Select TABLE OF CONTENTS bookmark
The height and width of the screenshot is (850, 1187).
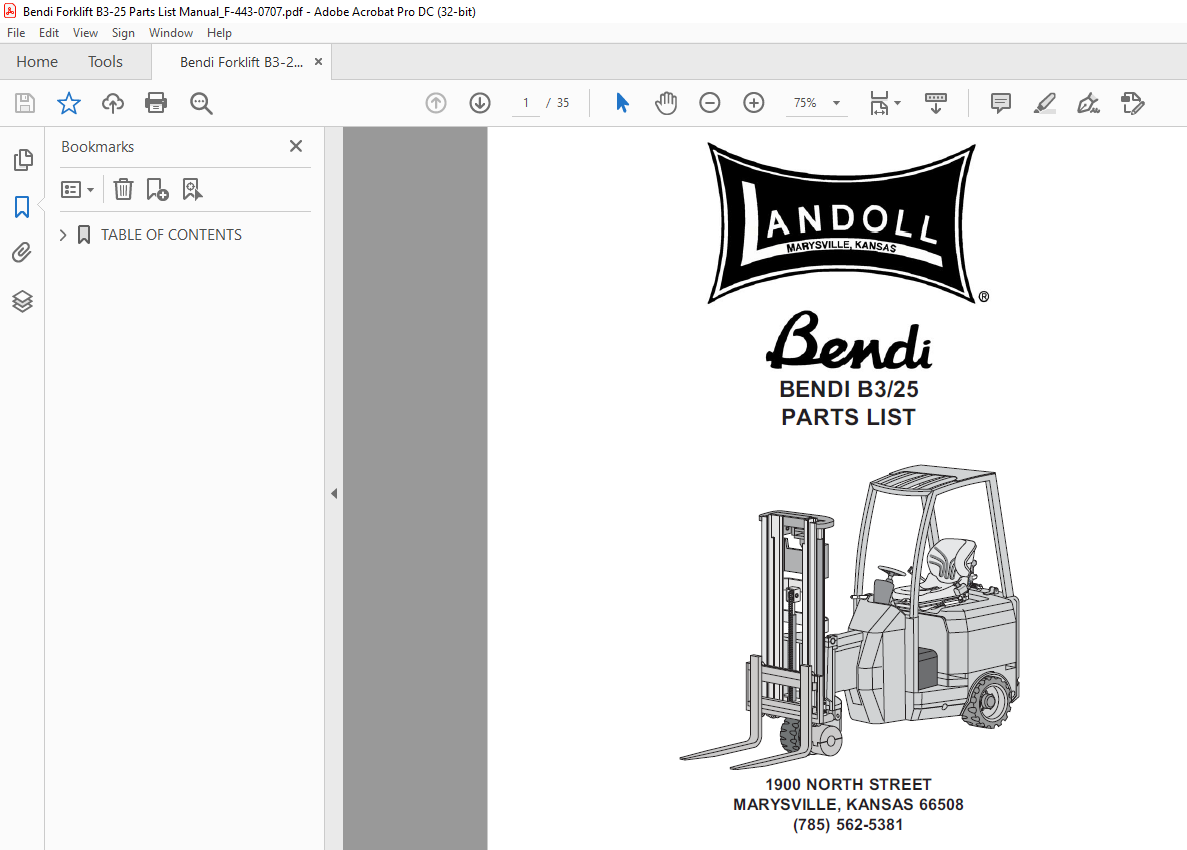(172, 235)
